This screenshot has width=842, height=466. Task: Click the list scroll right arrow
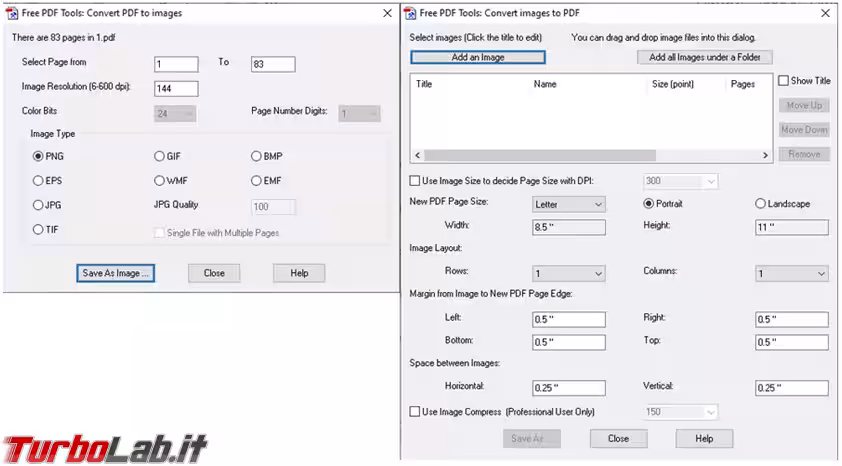pos(765,155)
